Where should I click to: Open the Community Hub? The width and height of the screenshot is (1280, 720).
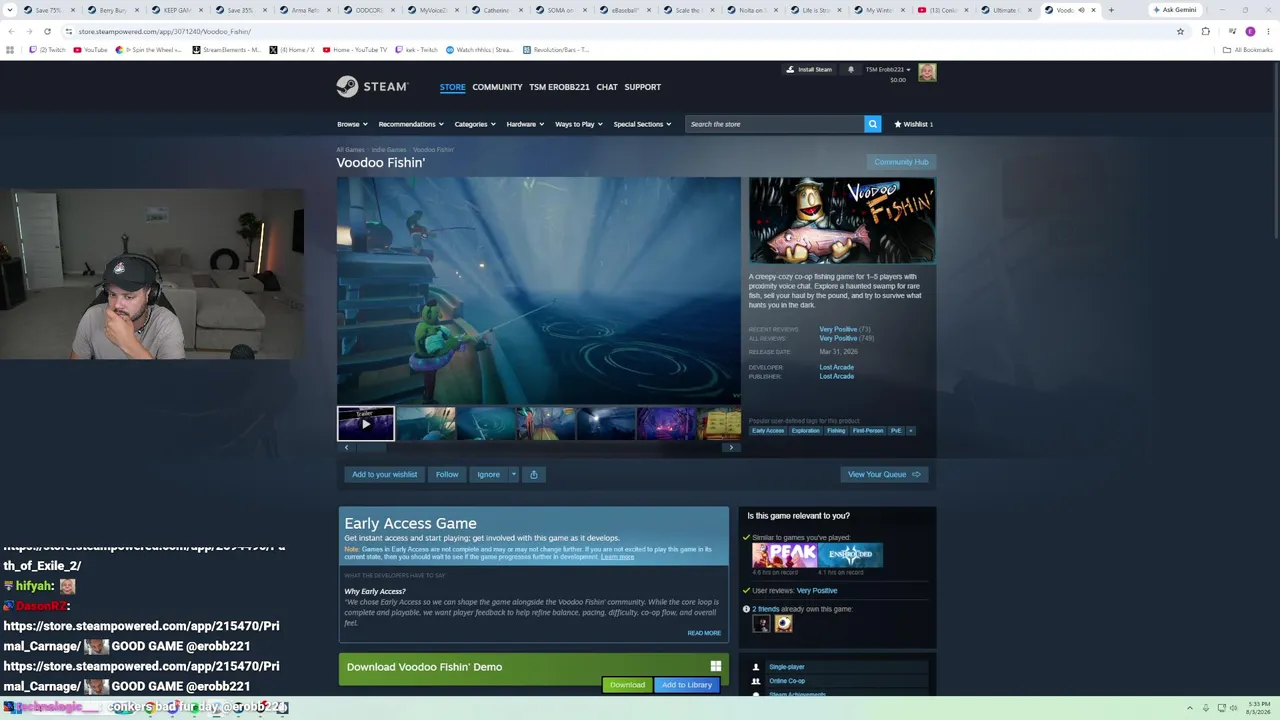(x=901, y=162)
